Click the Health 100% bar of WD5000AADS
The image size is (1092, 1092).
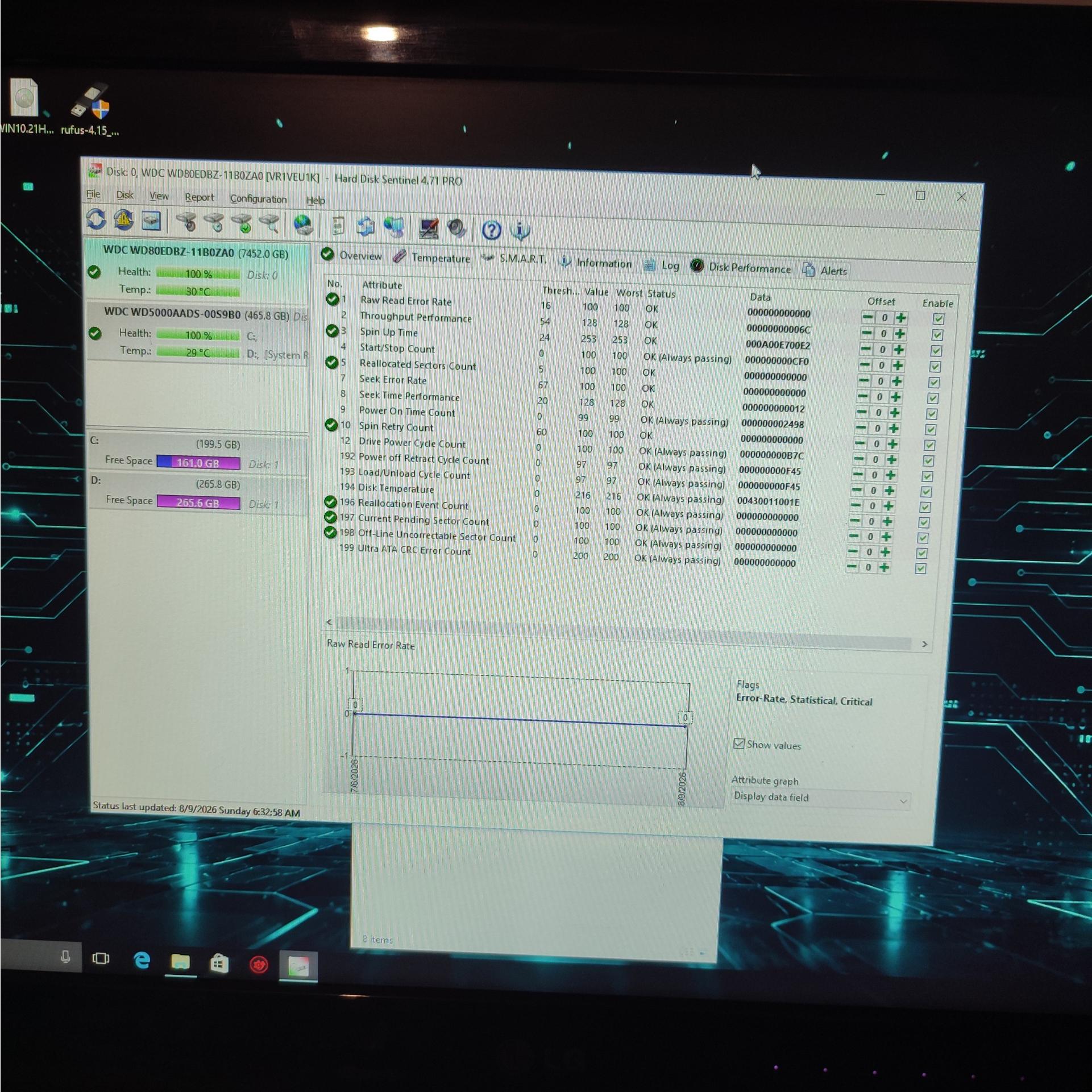(198, 335)
